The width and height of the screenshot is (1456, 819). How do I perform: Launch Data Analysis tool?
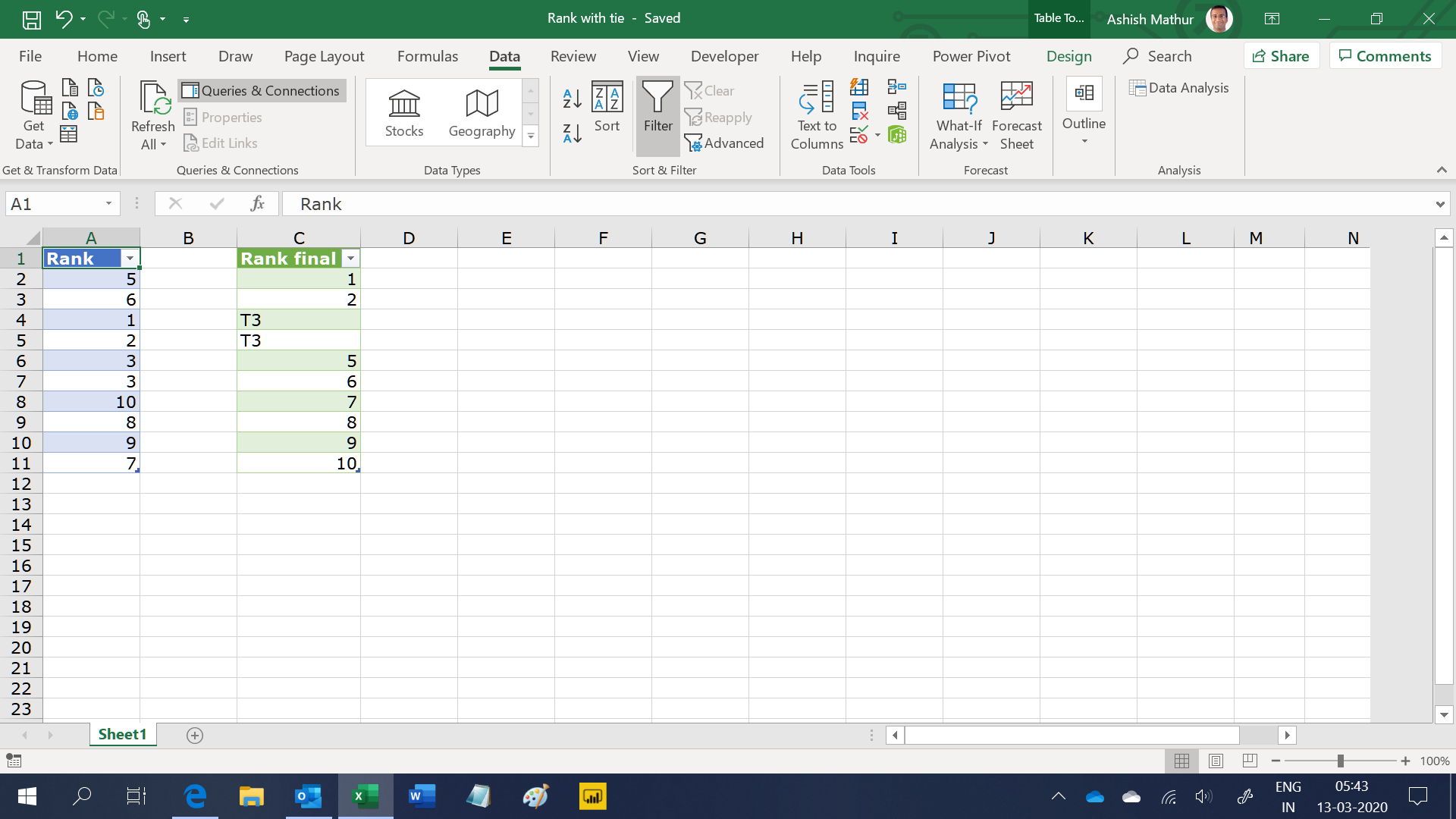point(1178,88)
